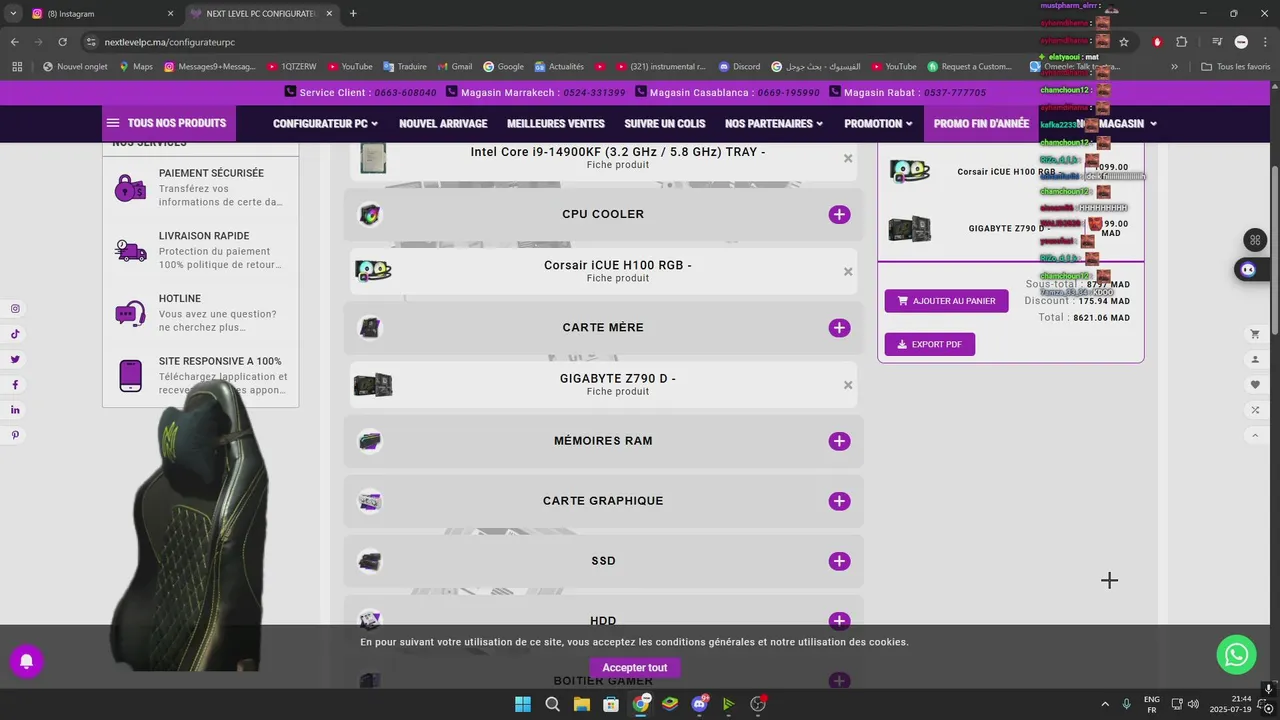The height and width of the screenshot is (720, 1280).
Task: Expand the CARTE GRAPHIQUE plus icon
Action: (x=839, y=501)
